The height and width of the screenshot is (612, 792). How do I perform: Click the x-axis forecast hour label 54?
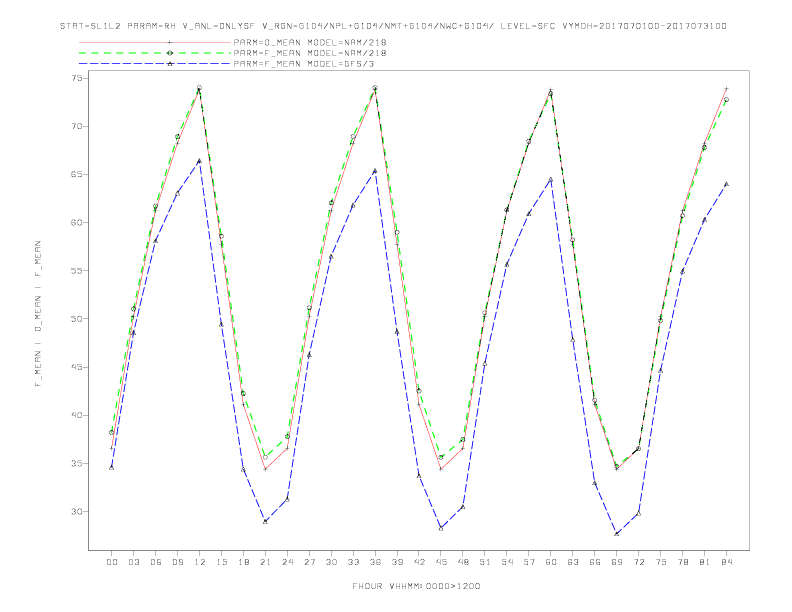point(507,562)
